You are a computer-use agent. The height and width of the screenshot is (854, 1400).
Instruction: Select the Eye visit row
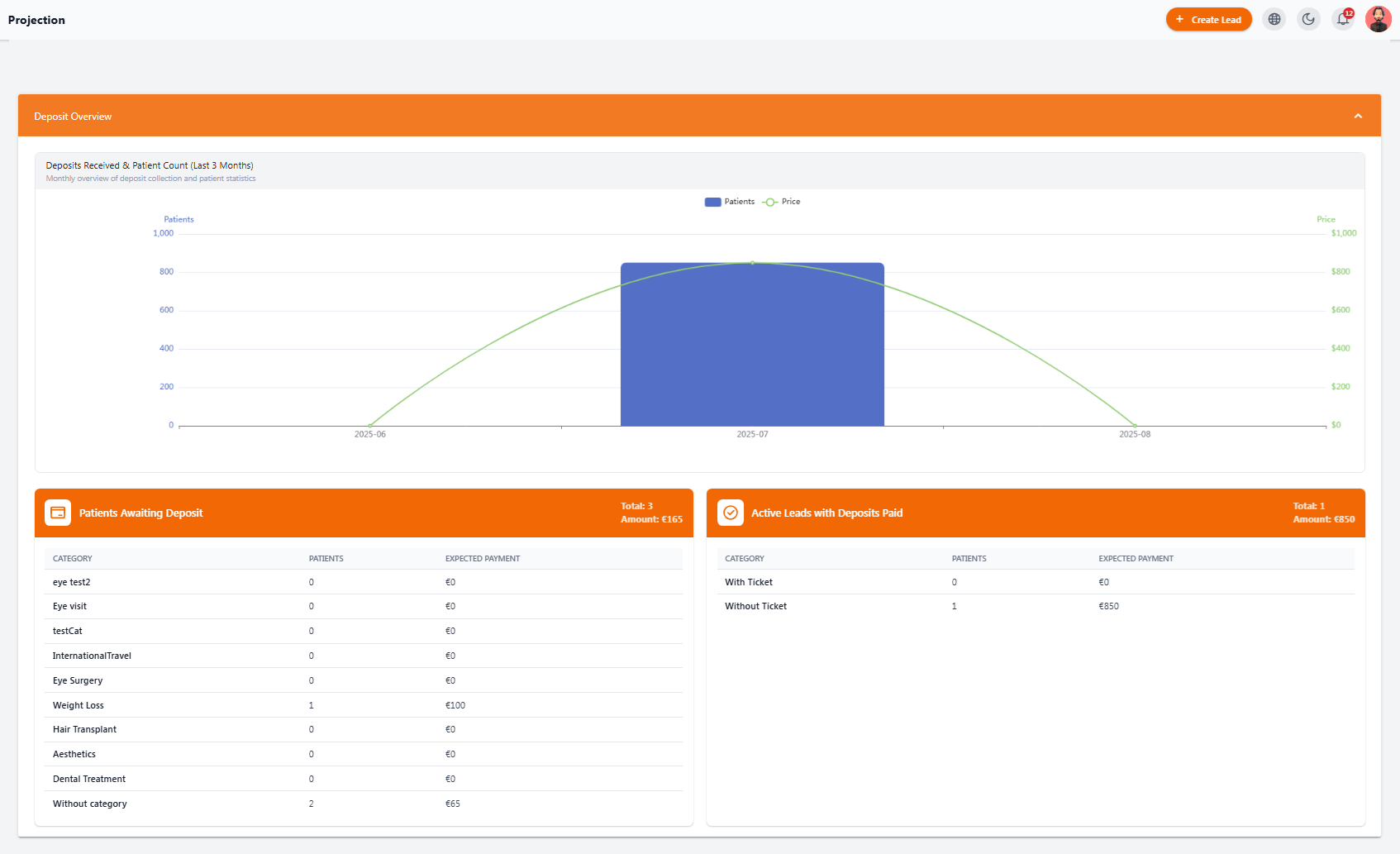pyautogui.click(x=364, y=606)
